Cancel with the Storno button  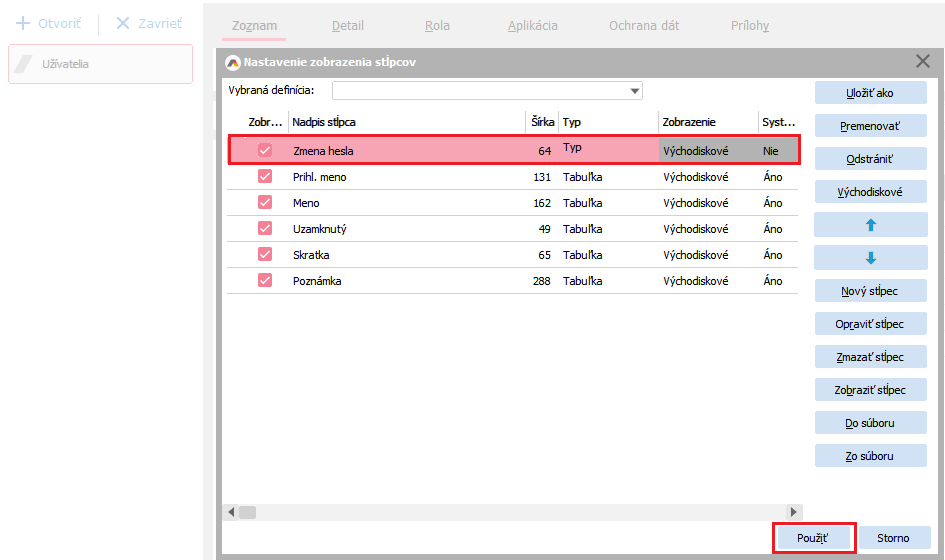894,538
